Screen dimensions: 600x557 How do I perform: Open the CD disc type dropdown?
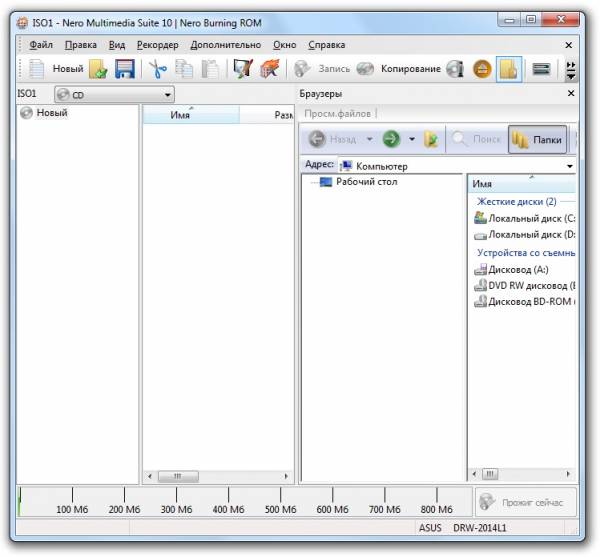[x=114, y=94]
